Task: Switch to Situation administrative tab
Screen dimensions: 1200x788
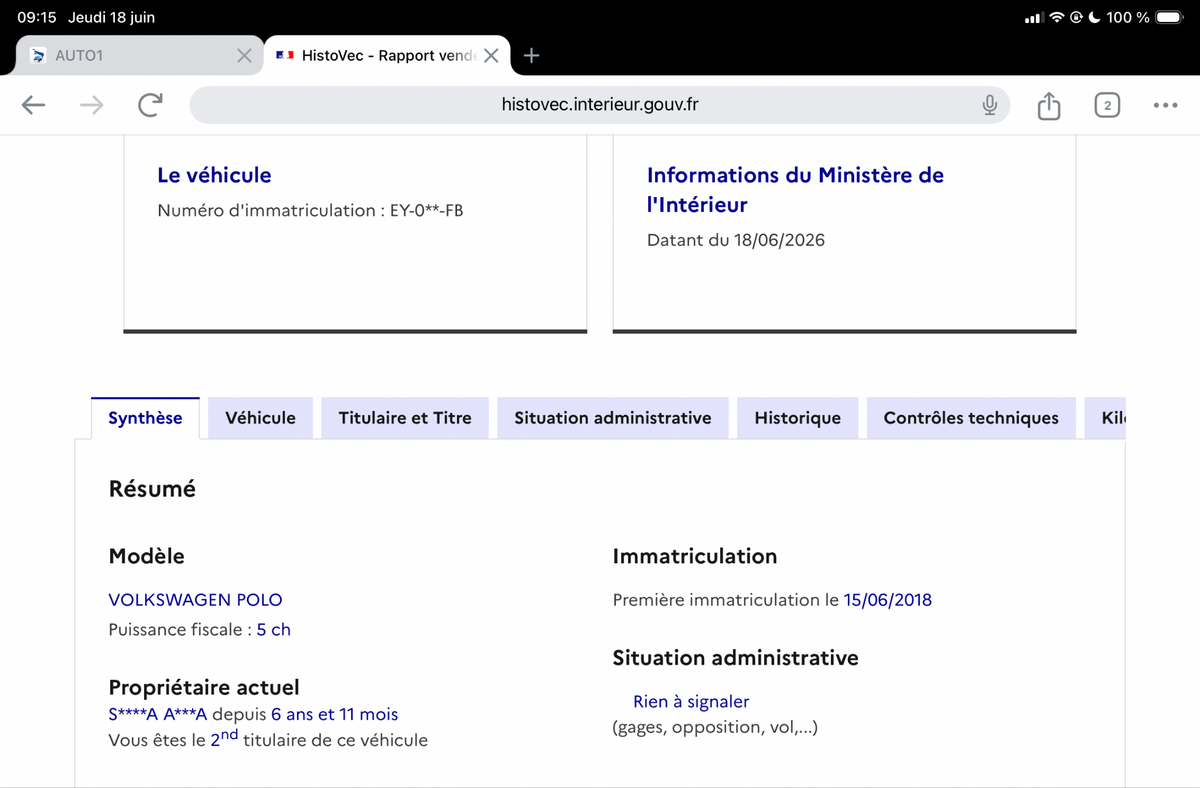Action: point(613,418)
